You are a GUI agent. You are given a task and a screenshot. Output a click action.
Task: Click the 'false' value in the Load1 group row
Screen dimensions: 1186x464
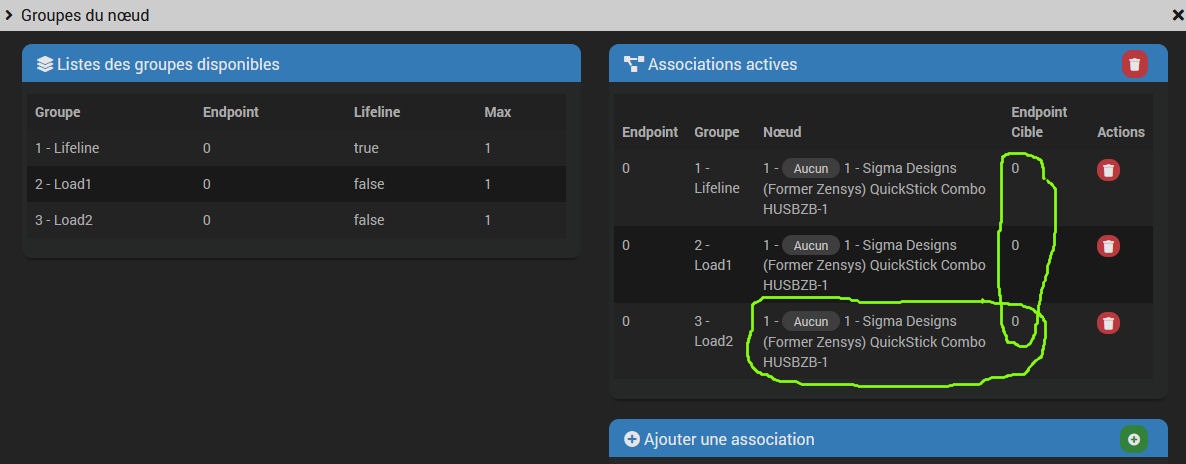pyautogui.click(x=369, y=184)
